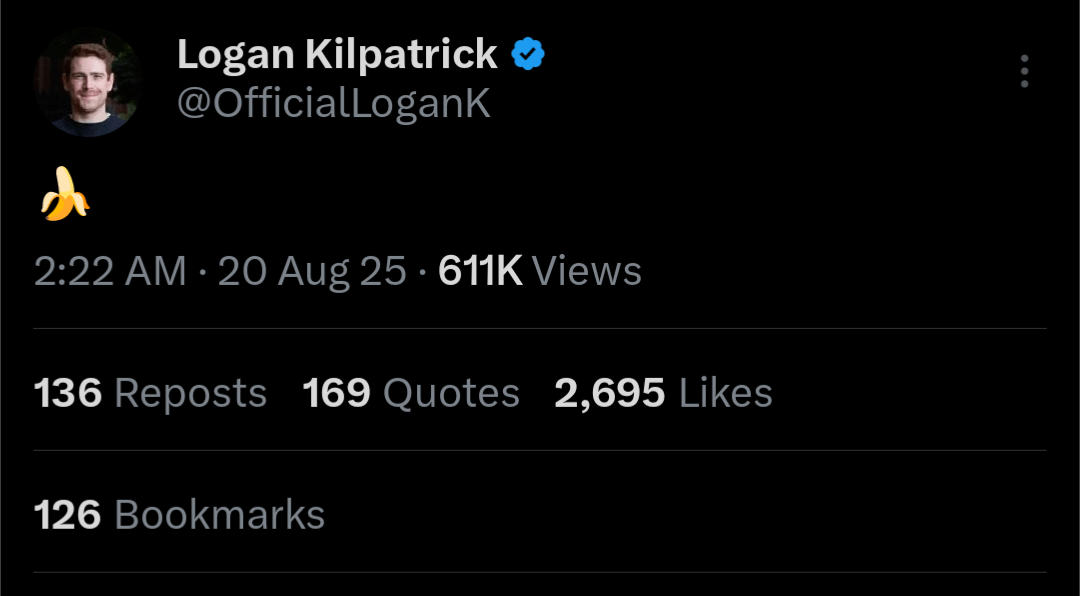Open Logan Kilpatrick's profile picture
The height and width of the screenshot is (596, 1080).
click(86, 83)
